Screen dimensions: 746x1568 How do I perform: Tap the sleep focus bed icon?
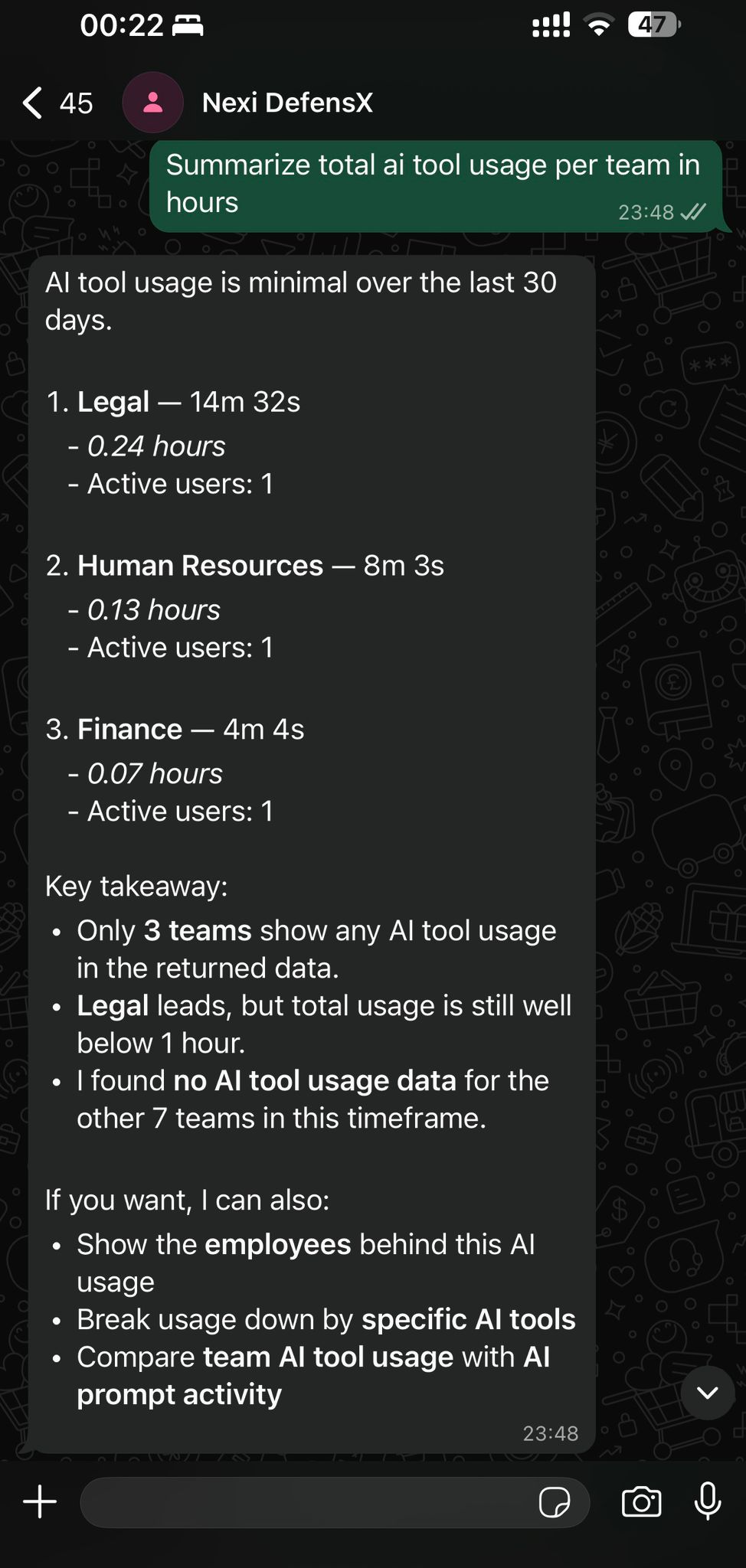coord(188,26)
